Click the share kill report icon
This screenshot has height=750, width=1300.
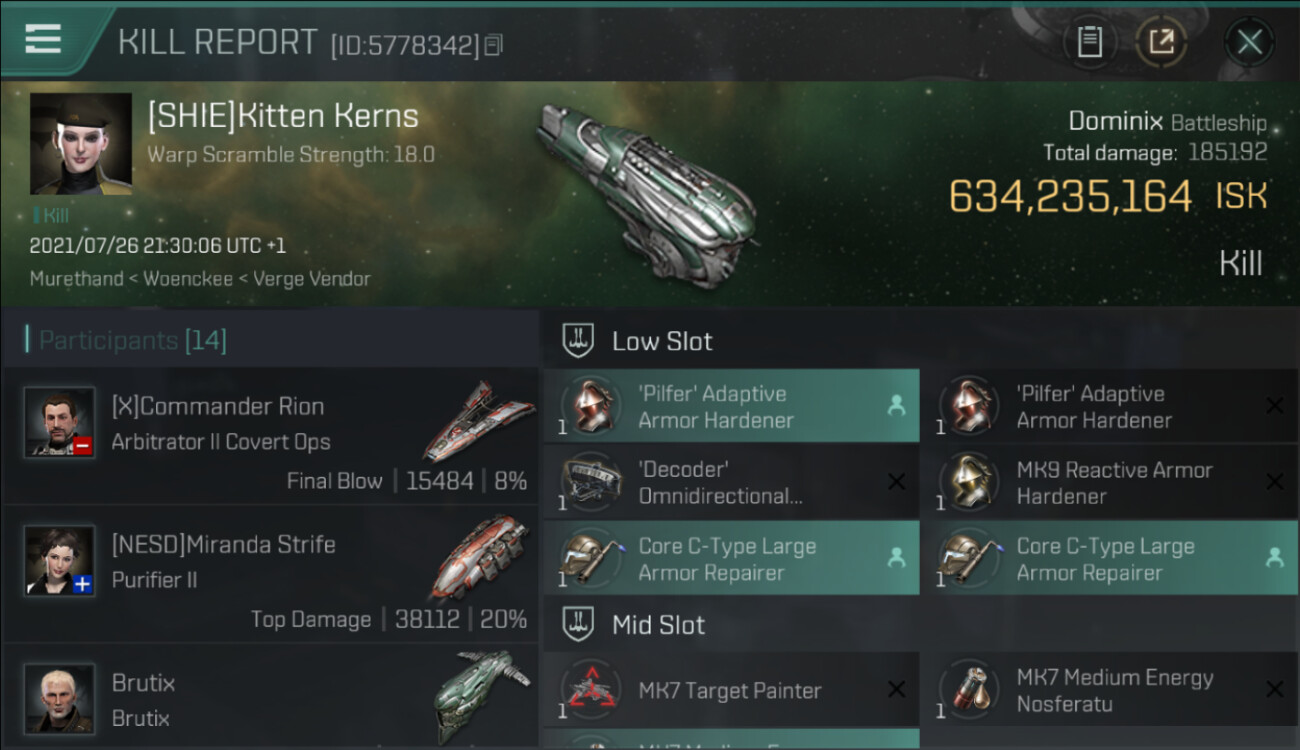click(x=1161, y=42)
